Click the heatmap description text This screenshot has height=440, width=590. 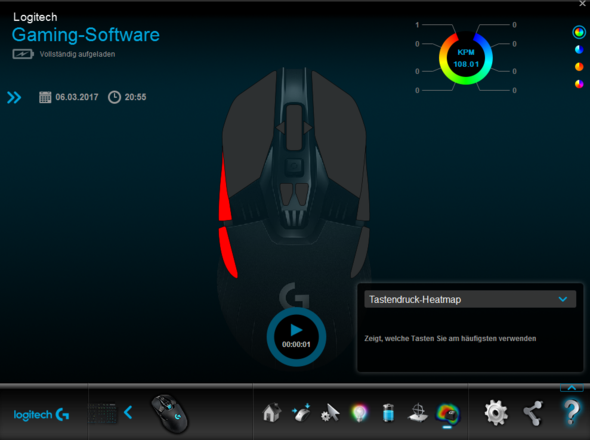450,338
